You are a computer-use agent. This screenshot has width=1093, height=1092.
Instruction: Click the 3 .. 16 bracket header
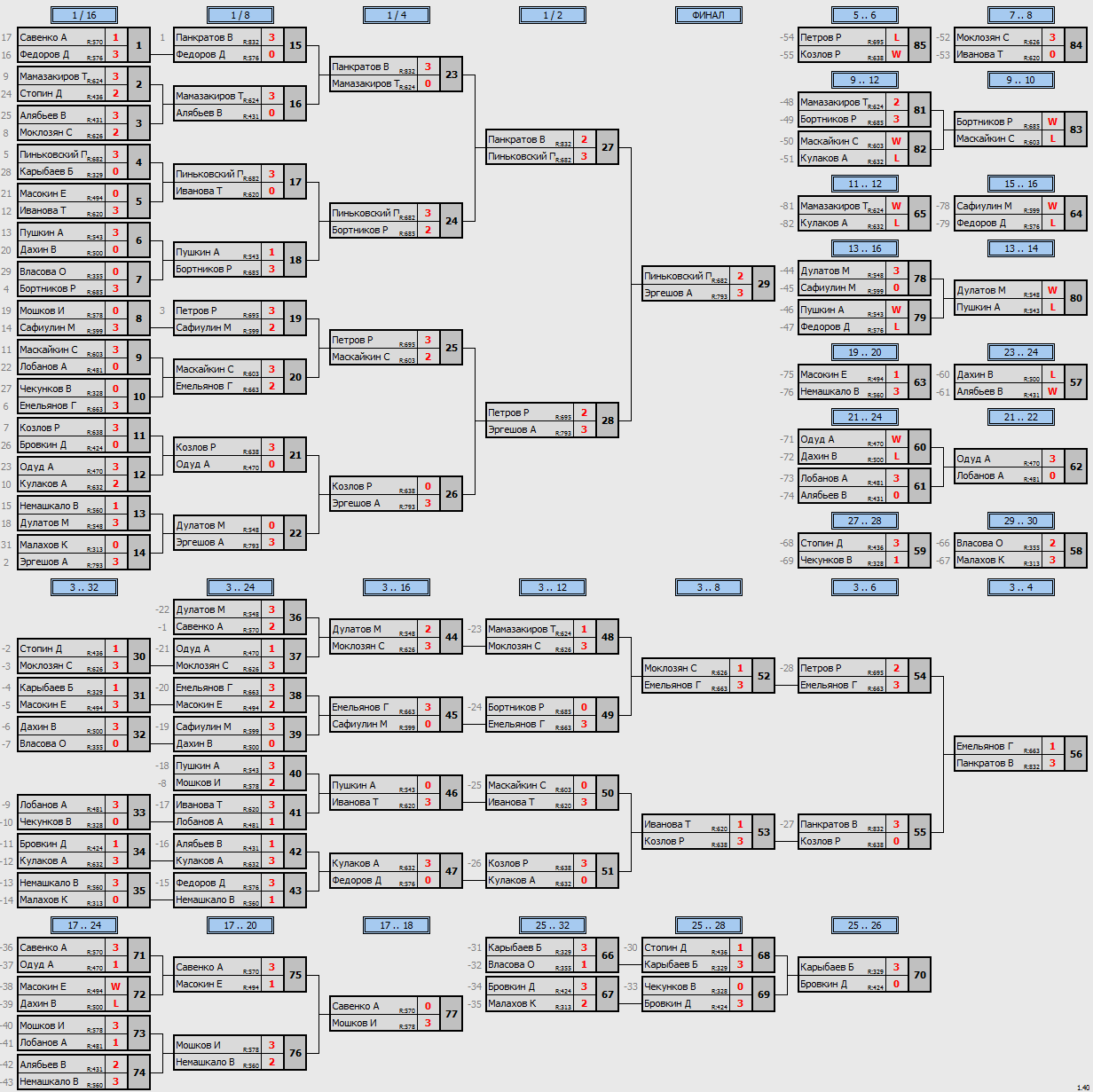397,587
